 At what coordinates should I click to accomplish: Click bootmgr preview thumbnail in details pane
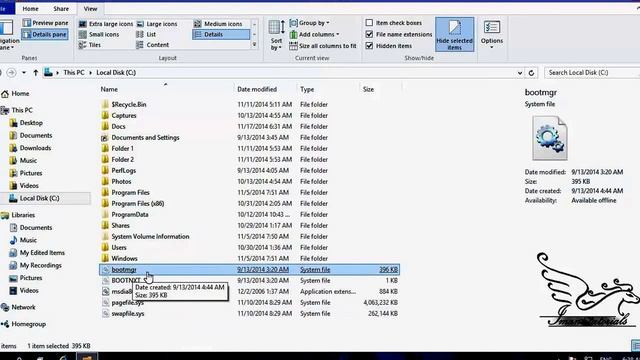[549, 138]
